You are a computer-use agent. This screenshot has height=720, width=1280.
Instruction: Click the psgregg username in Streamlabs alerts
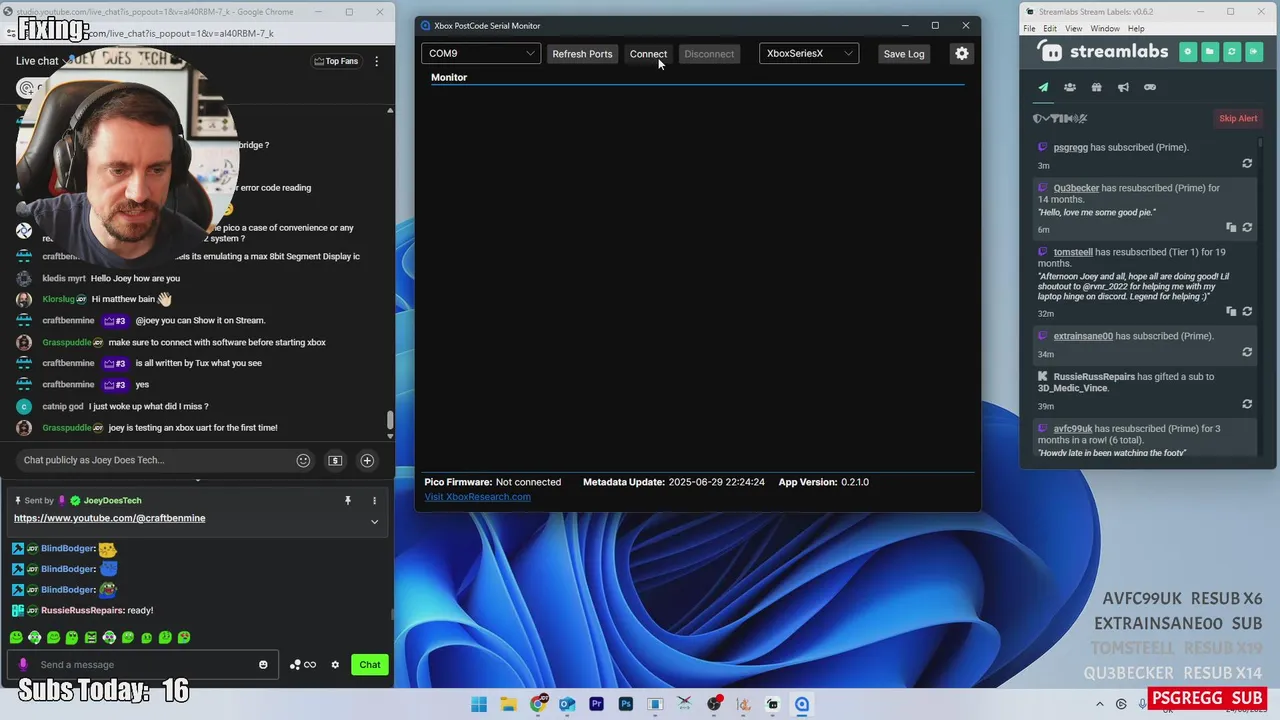tap(1070, 147)
